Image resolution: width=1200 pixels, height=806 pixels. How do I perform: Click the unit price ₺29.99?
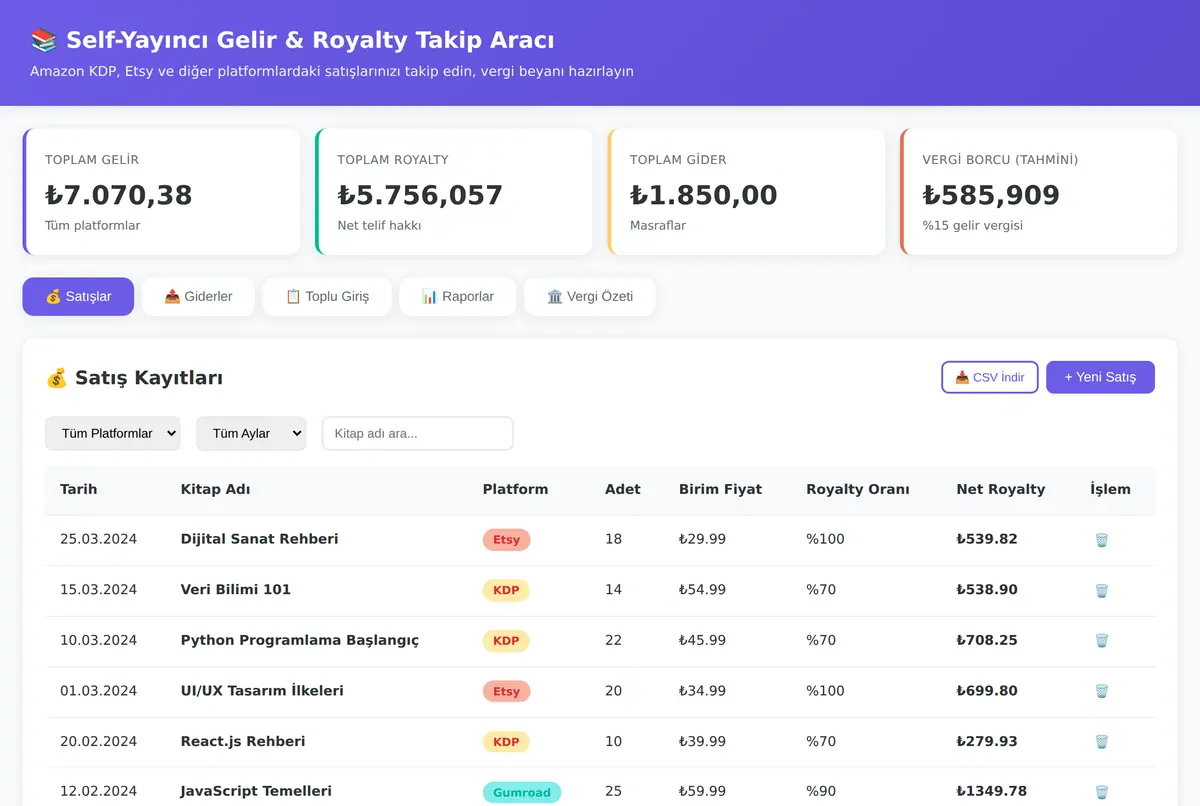point(702,539)
